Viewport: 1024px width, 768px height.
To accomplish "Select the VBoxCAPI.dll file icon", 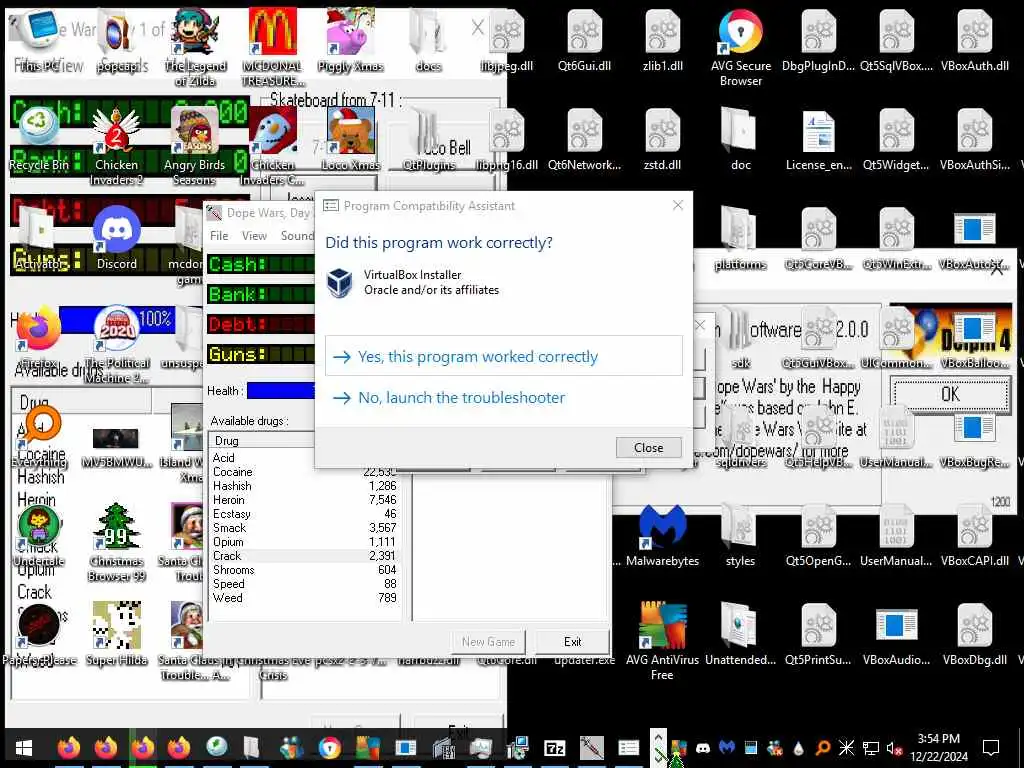I will 974,536.
